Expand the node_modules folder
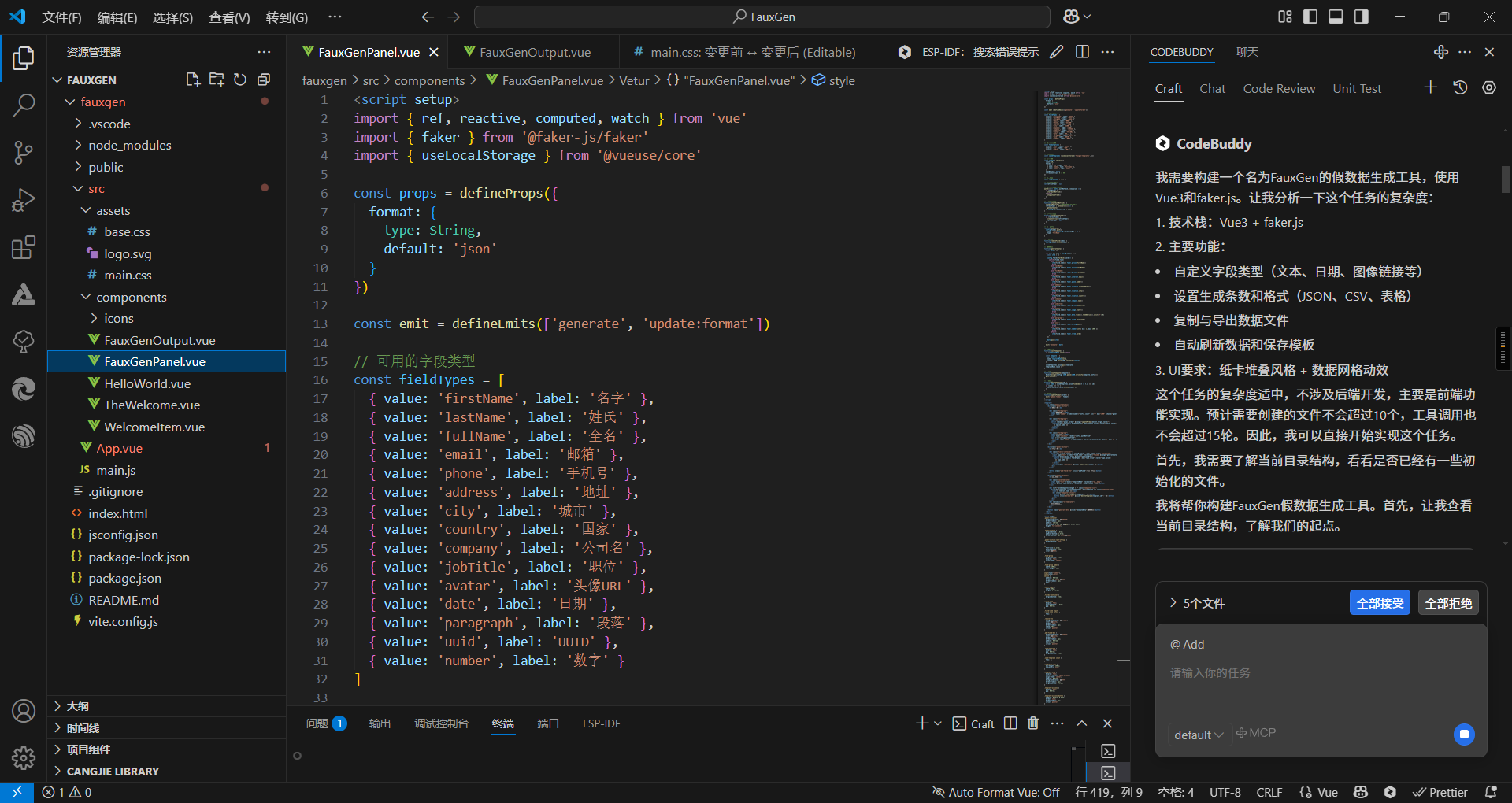The image size is (1512, 803). click(x=78, y=145)
